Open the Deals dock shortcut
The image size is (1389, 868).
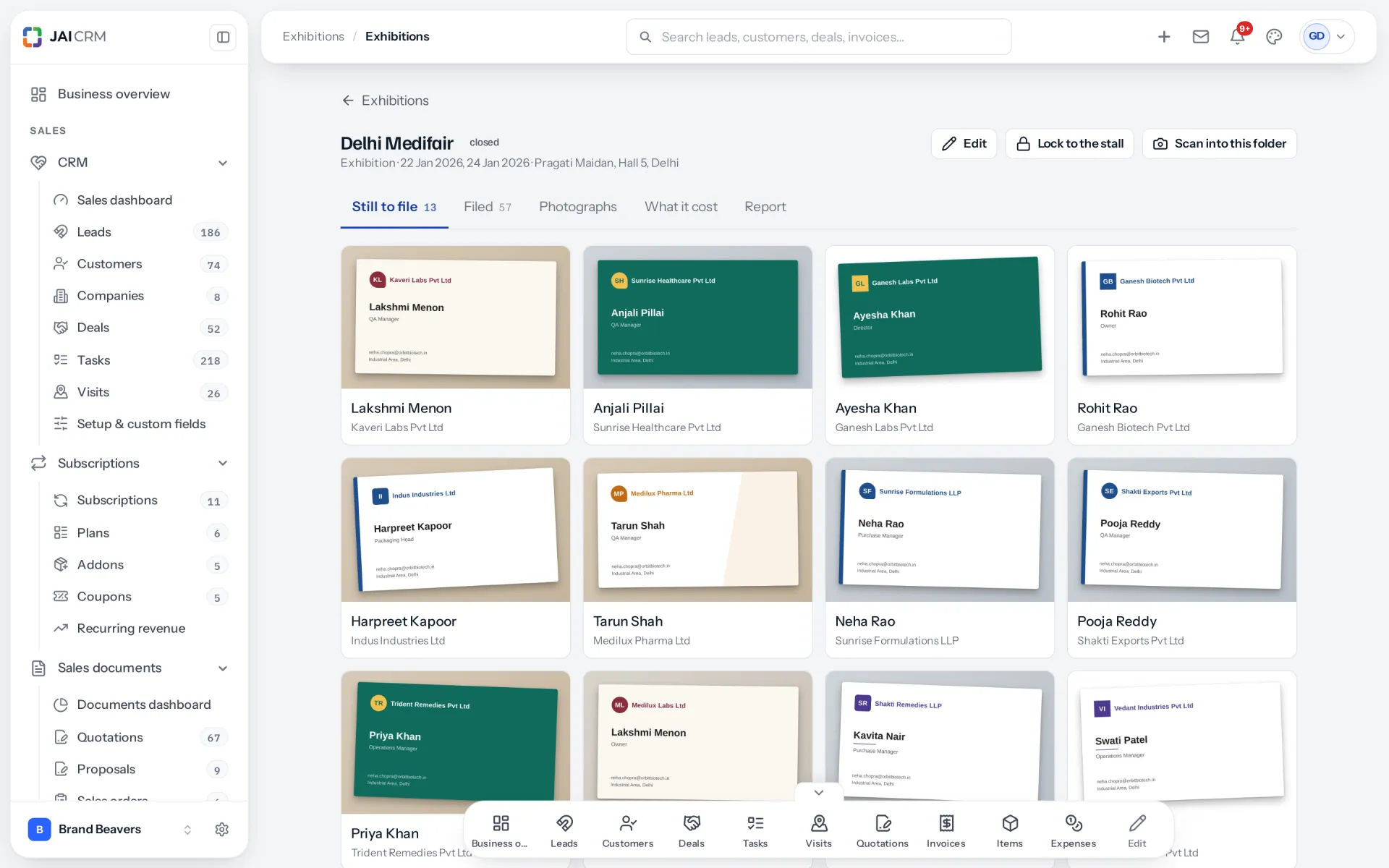(x=692, y=830)
